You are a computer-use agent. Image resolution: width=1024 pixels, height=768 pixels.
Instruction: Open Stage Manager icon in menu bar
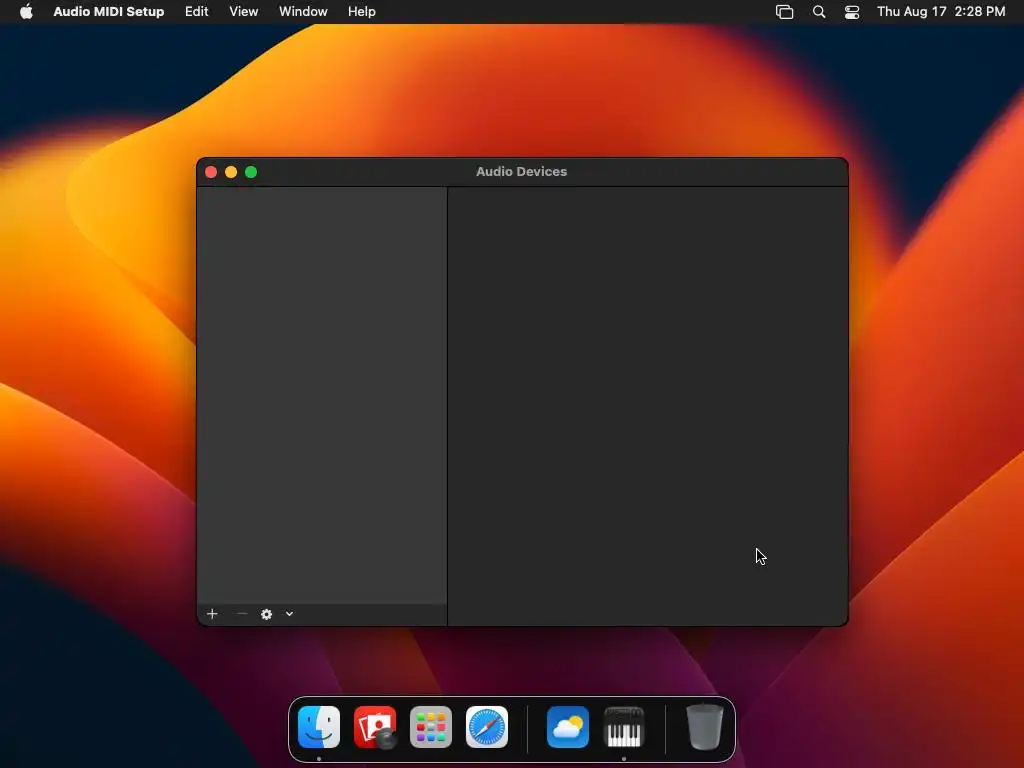(784, 11)
